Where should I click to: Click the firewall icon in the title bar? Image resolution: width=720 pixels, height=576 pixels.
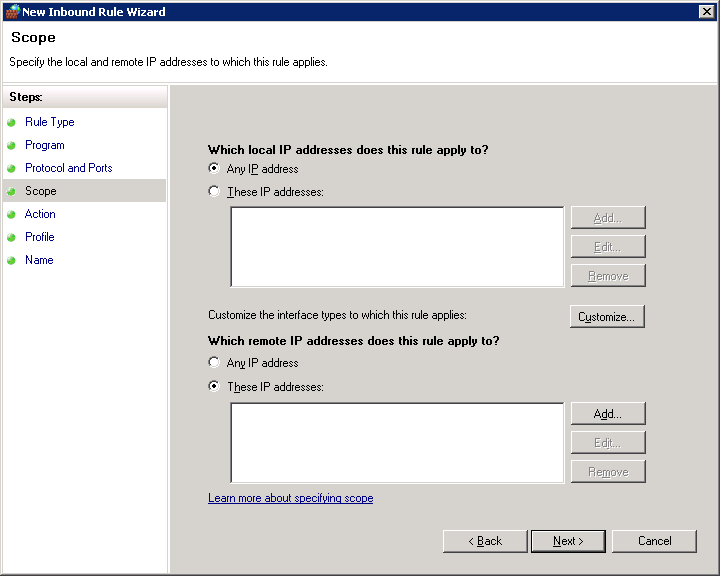(12, 12)
